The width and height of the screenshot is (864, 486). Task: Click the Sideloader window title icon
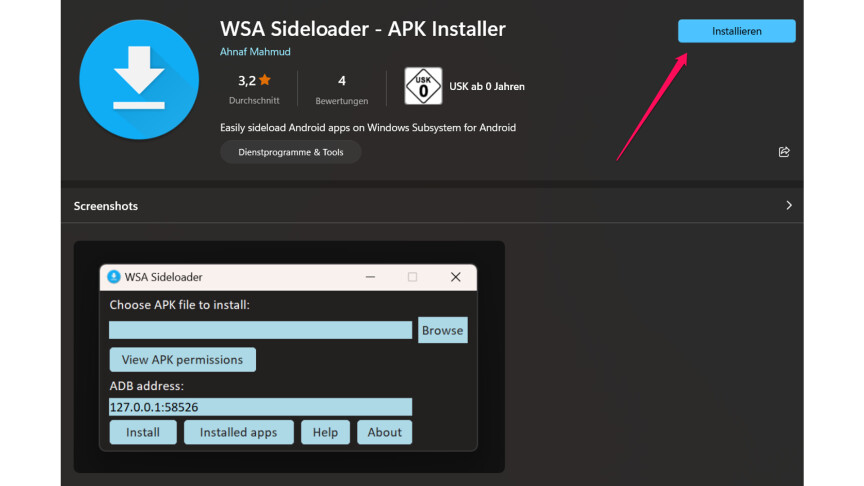coord(114,277)
